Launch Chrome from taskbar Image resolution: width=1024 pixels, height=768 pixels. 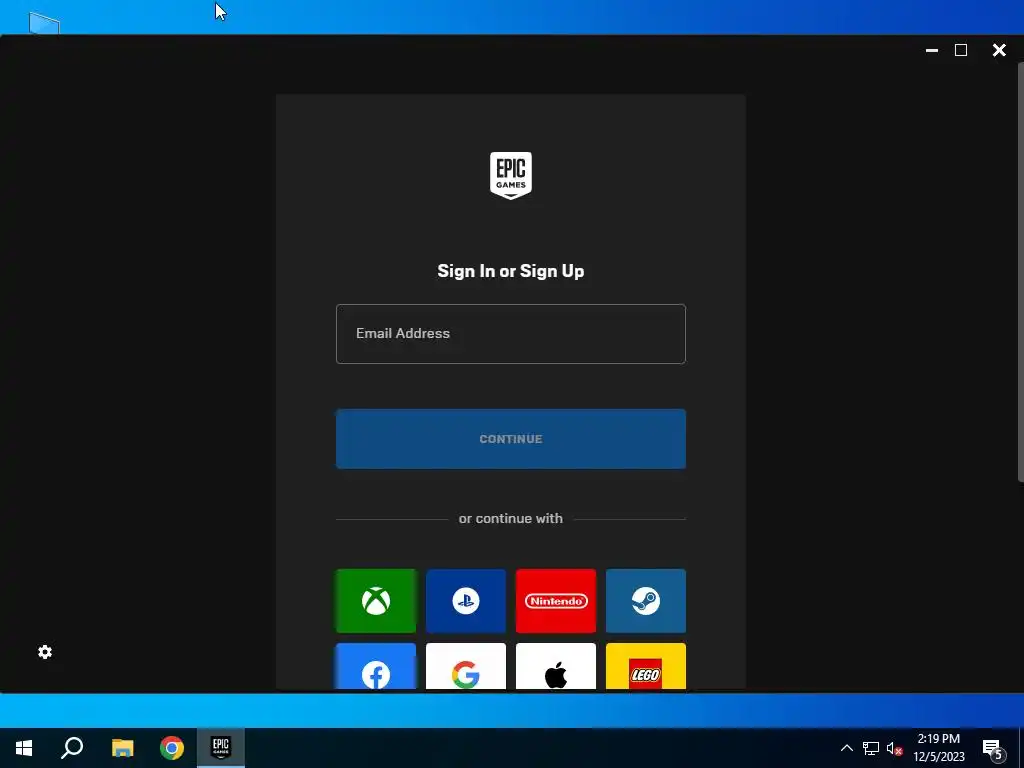[172, 748]
